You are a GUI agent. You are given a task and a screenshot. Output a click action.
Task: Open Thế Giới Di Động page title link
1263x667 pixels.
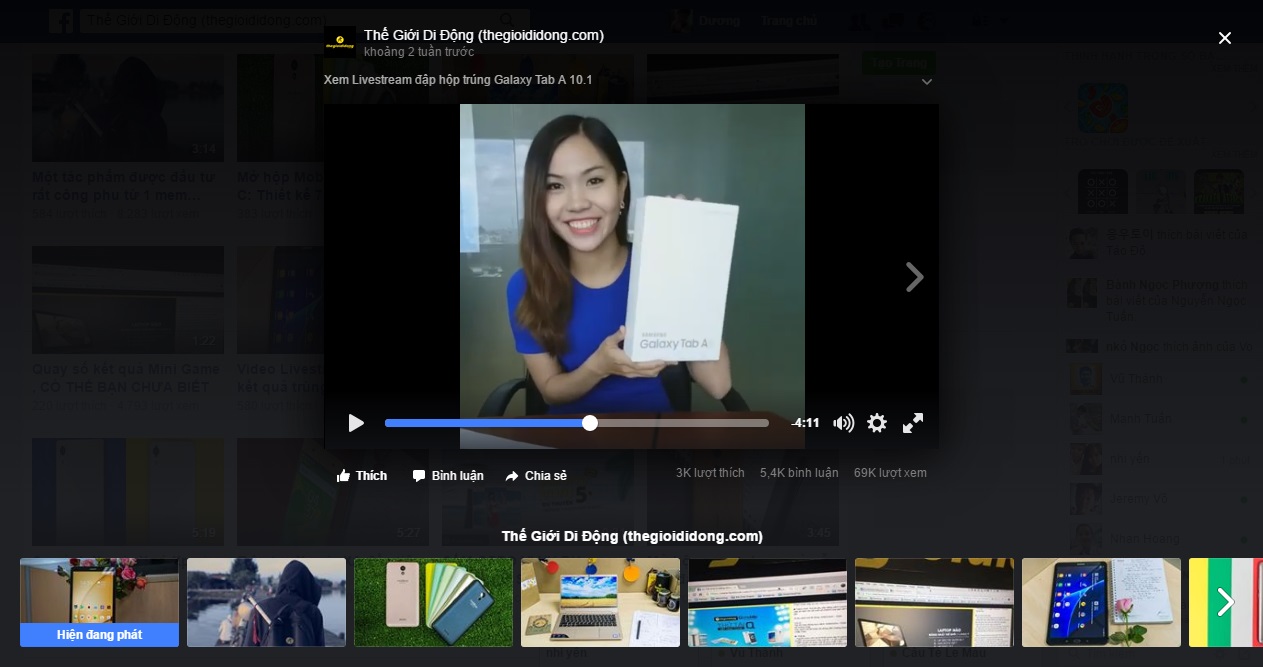coord(484,35)
